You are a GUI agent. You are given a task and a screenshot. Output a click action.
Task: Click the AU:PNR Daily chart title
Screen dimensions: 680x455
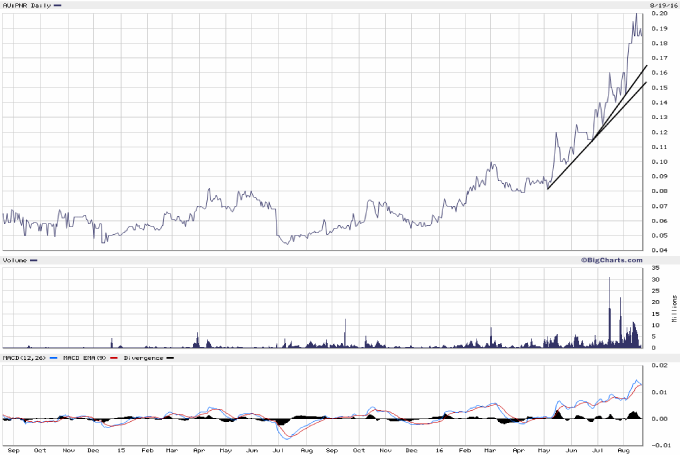(26, 6)
